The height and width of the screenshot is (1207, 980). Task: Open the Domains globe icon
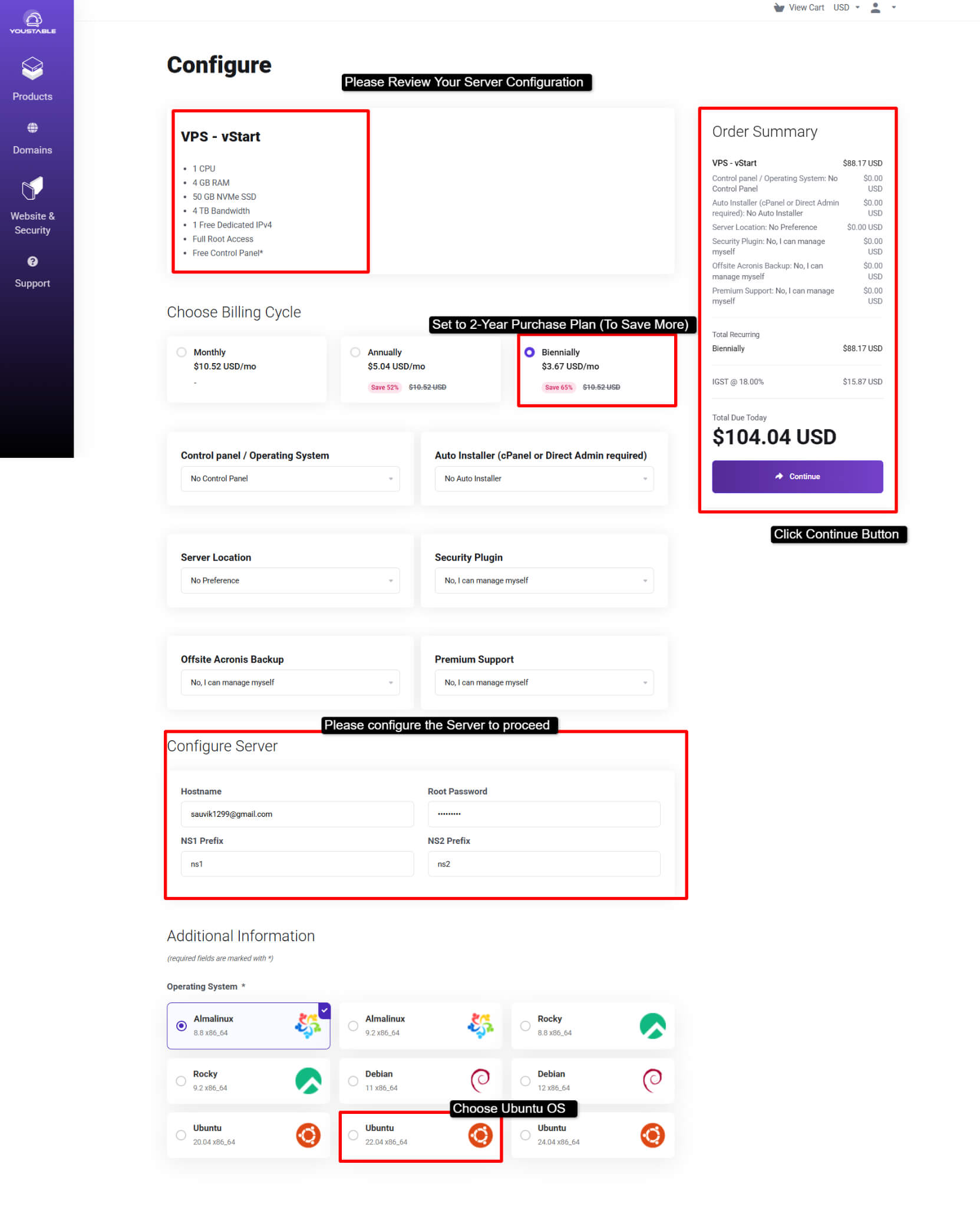[x=32, y=128]
